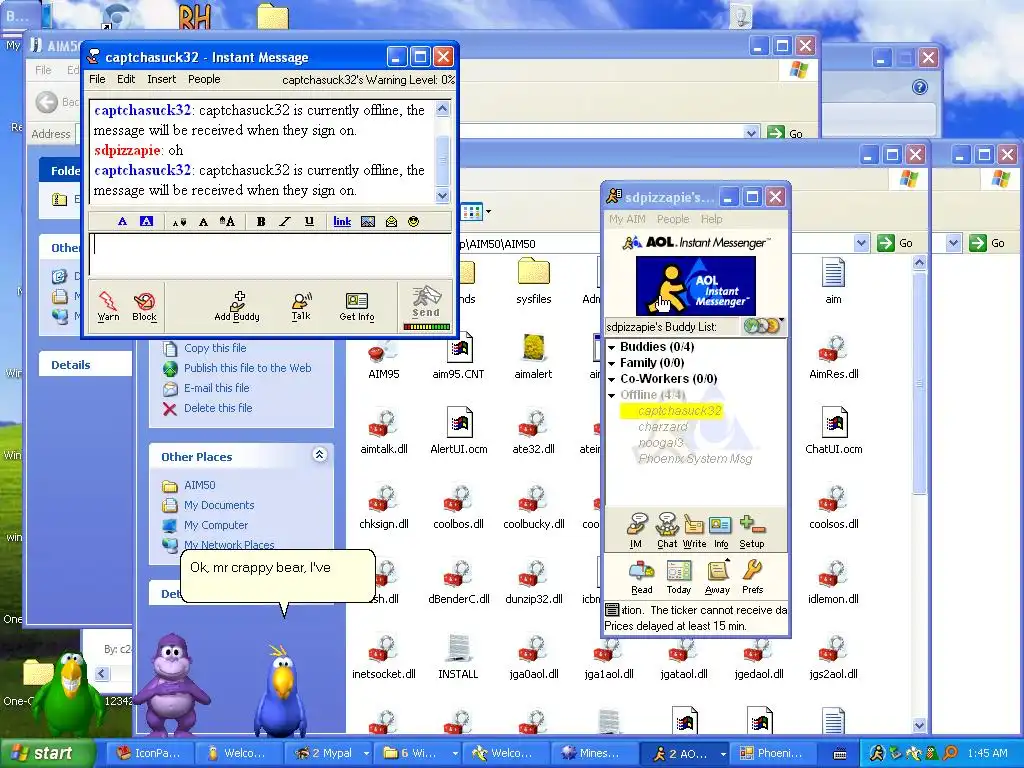This screenshot has height=768, width=1024.
Task: Toggle bold formatting in the IM toolbar
Action: click(x=261, y=221)
